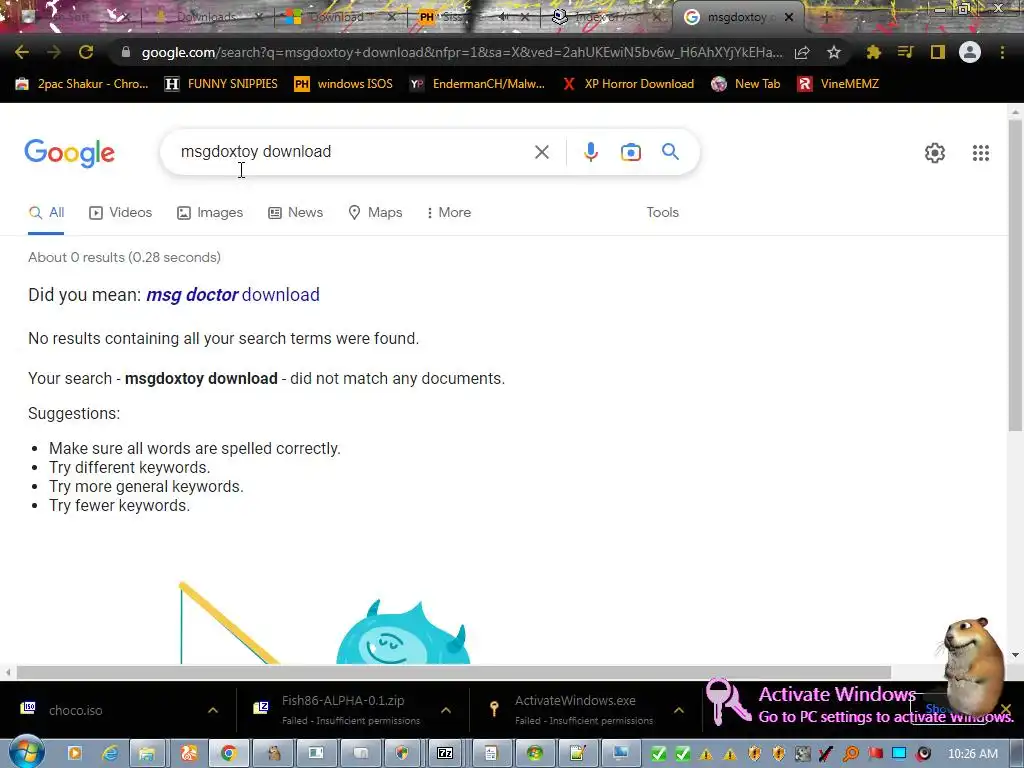Select the All results tab
The width and height of the screenshot is (1024, 768).
pyautogui.click(x=46, y=212)
